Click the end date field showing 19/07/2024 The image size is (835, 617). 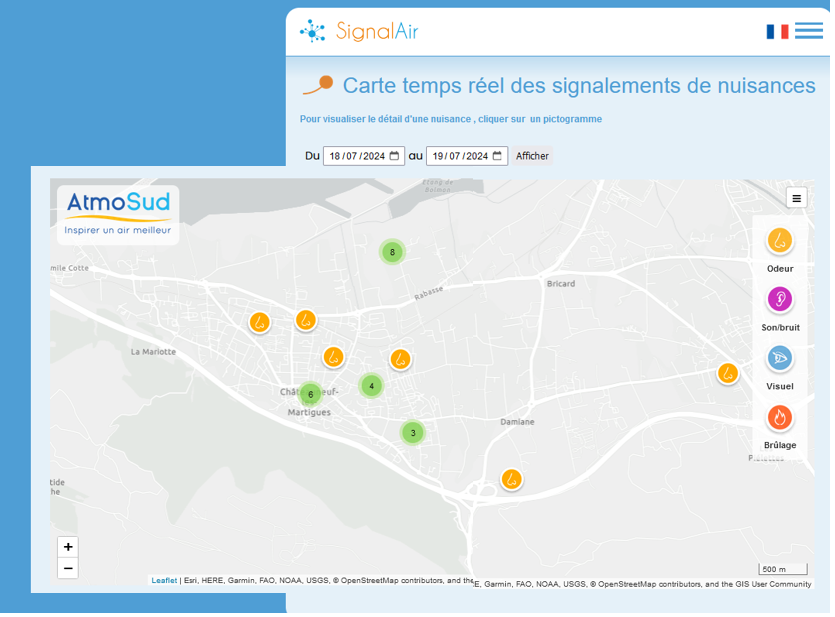(x=466, y=156)
